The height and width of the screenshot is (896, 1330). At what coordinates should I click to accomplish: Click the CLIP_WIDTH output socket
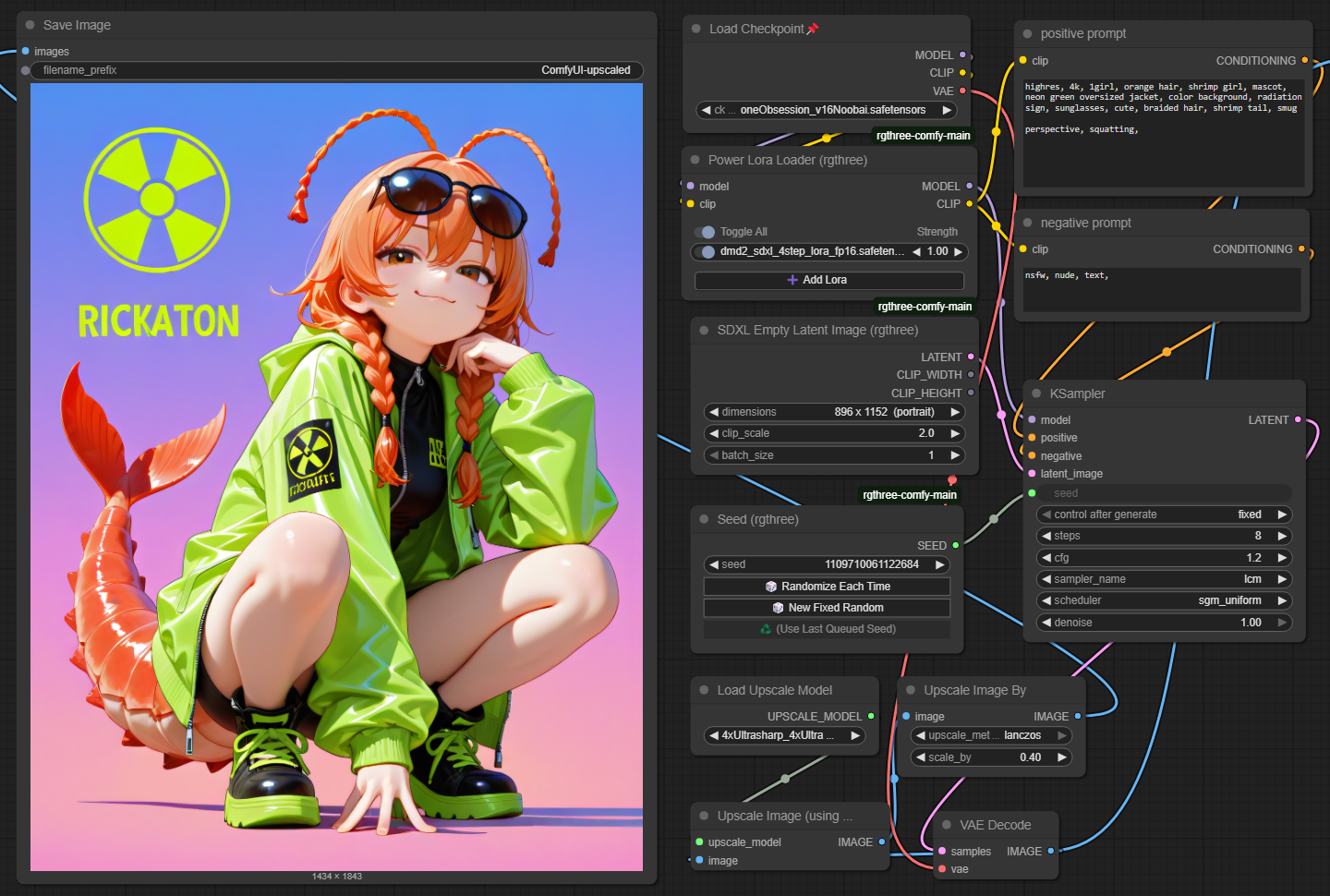971,374
